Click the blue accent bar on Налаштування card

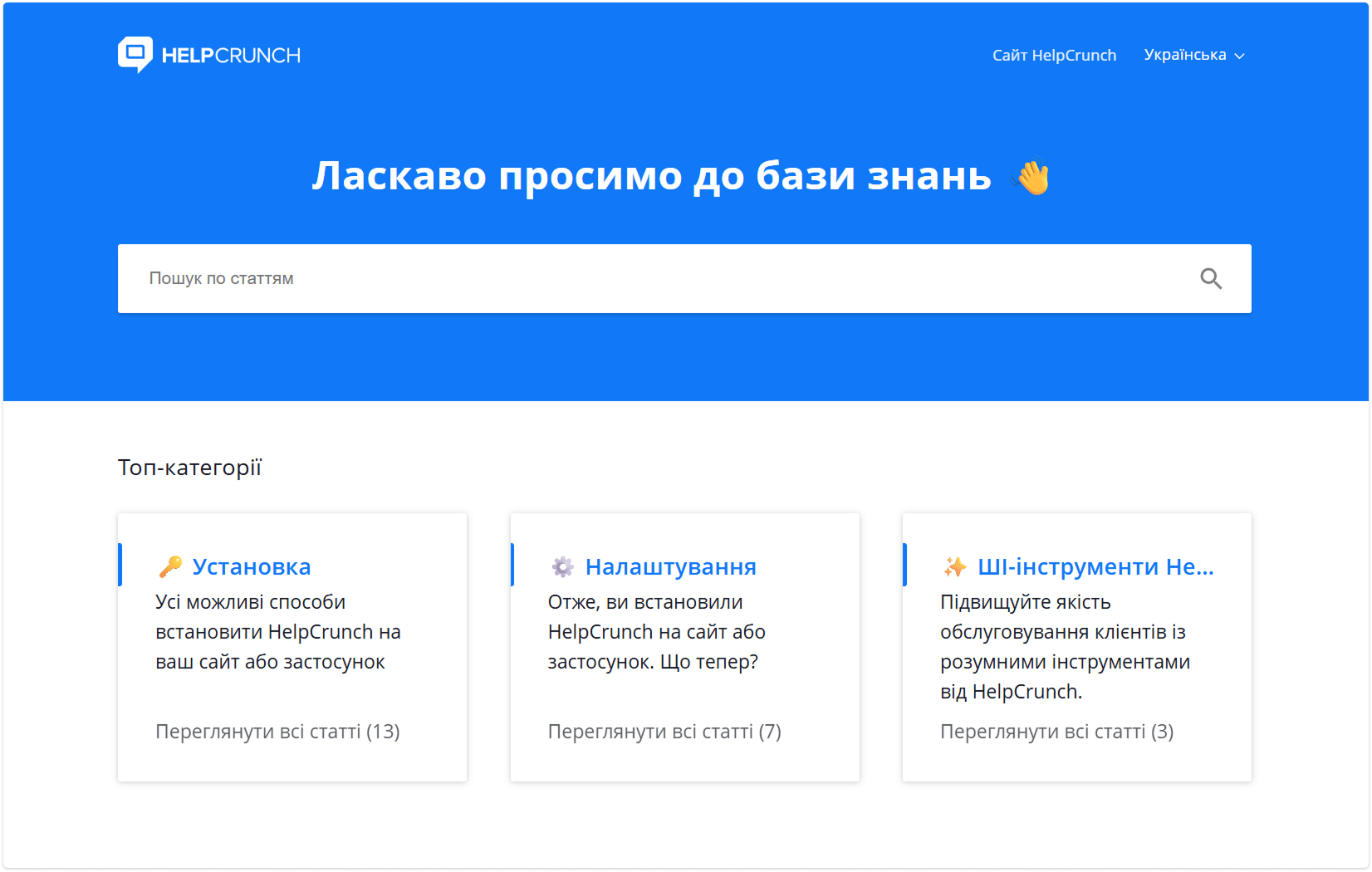[x=512, y=564]
